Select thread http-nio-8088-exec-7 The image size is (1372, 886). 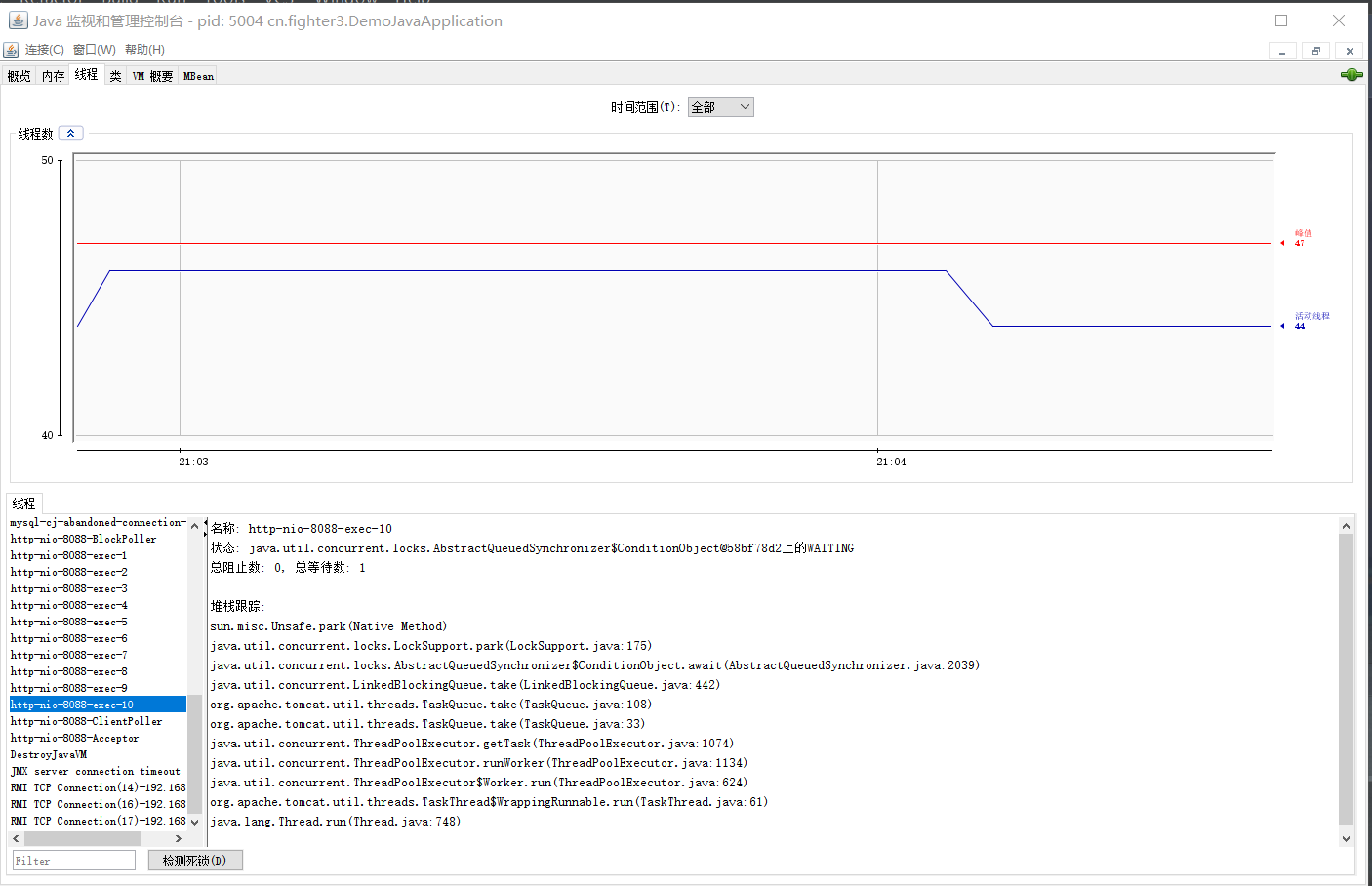coord(98,655)
